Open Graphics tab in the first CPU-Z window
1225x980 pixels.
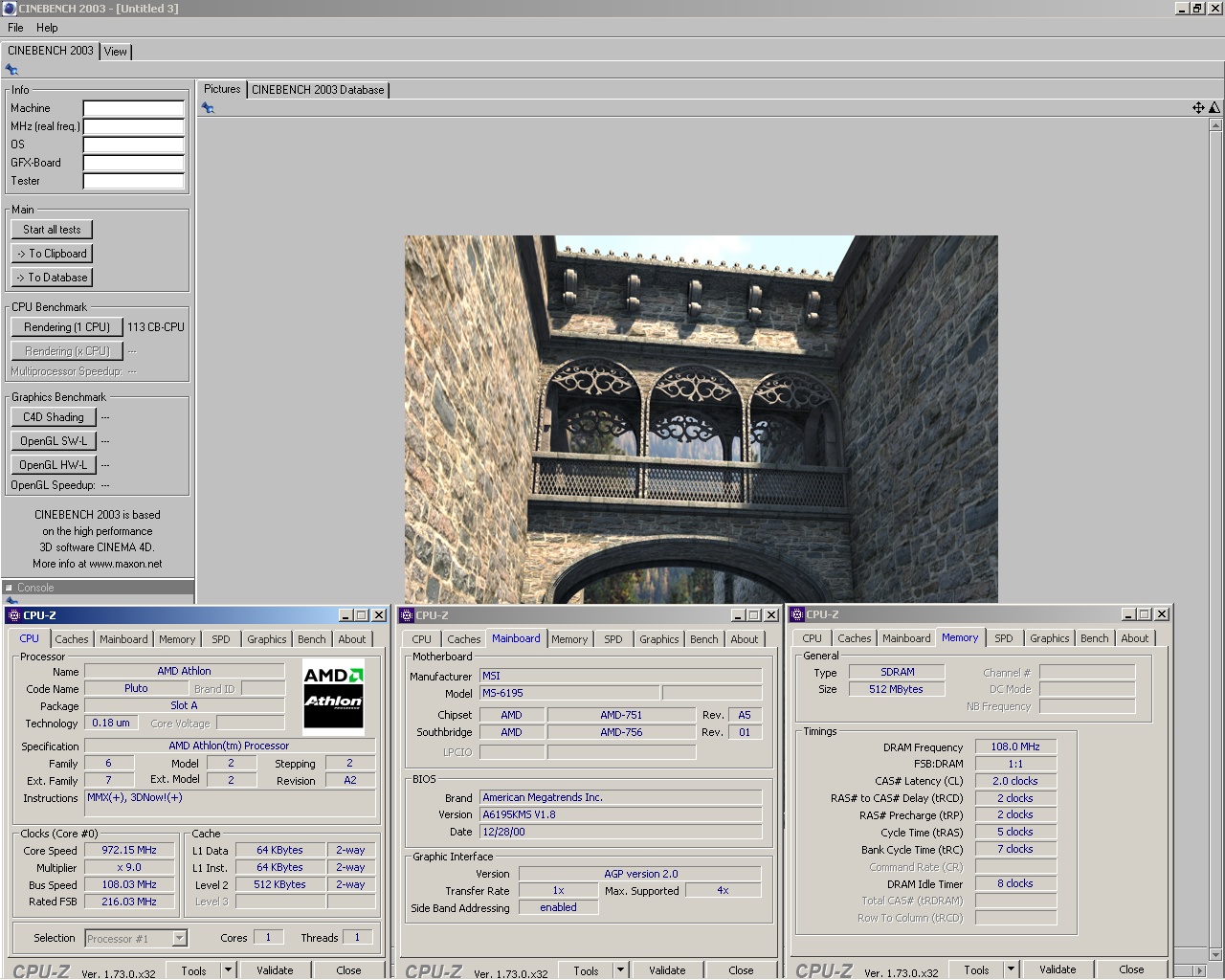267,639
